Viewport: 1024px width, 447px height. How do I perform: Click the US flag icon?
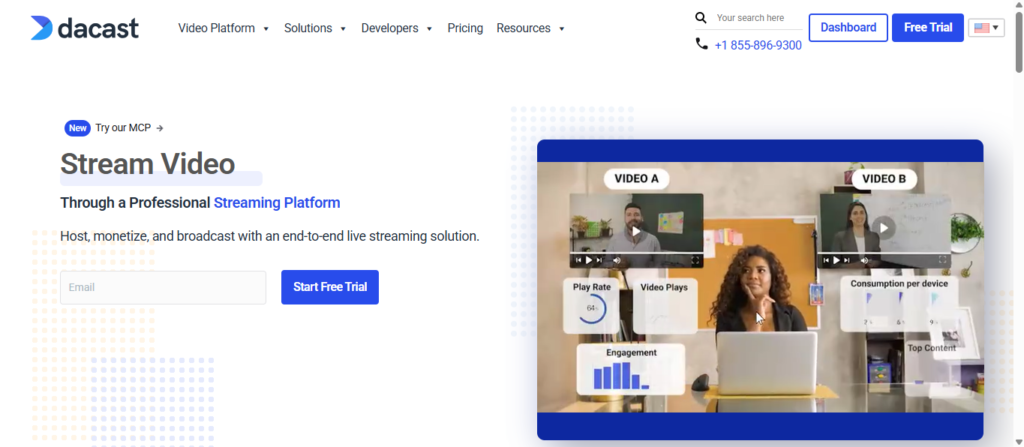981,28
